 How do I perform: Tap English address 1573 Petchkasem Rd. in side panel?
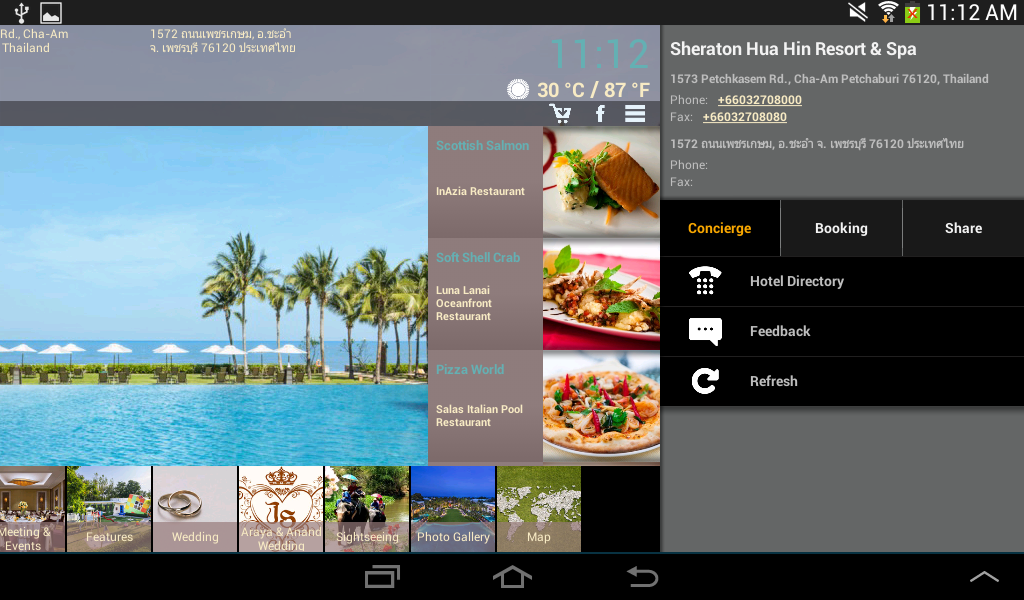click(x=829, y=79)
